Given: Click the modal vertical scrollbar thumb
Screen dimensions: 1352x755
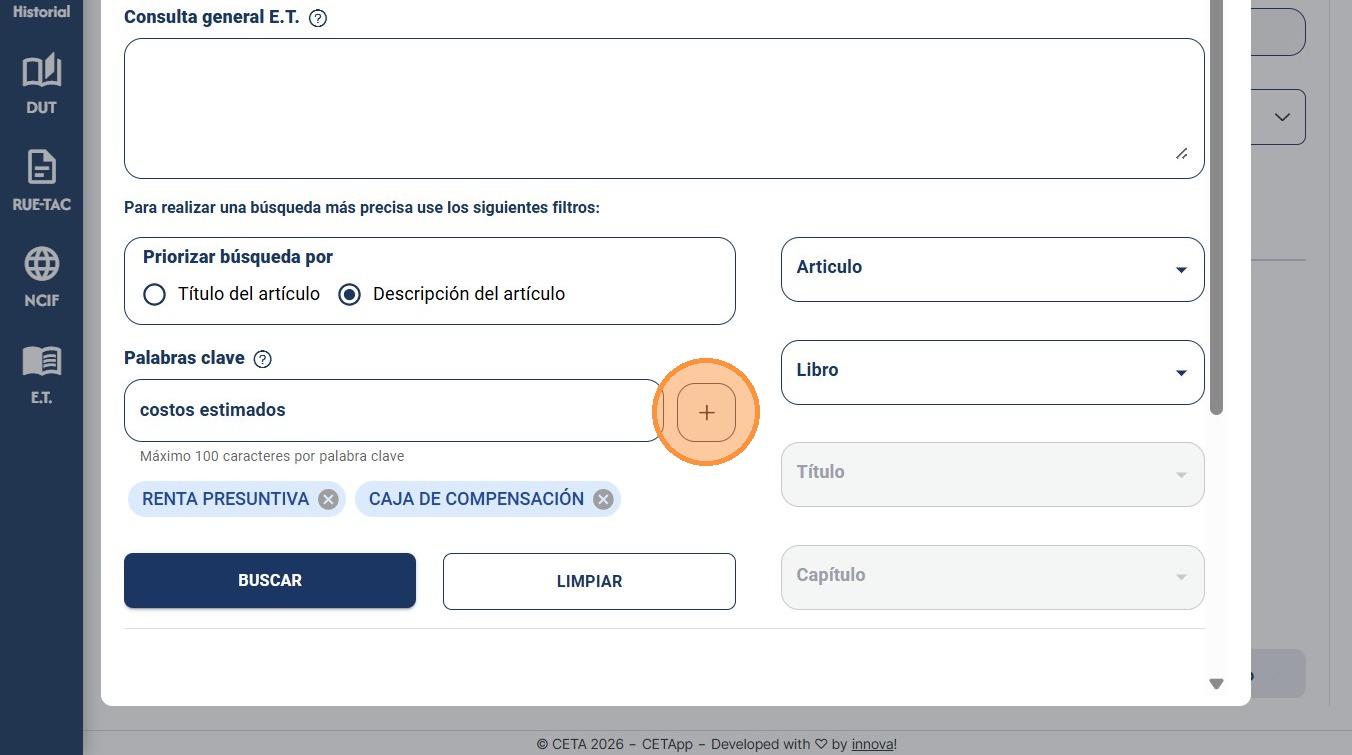Looking at the screenshot, I should coord(1216,208).
